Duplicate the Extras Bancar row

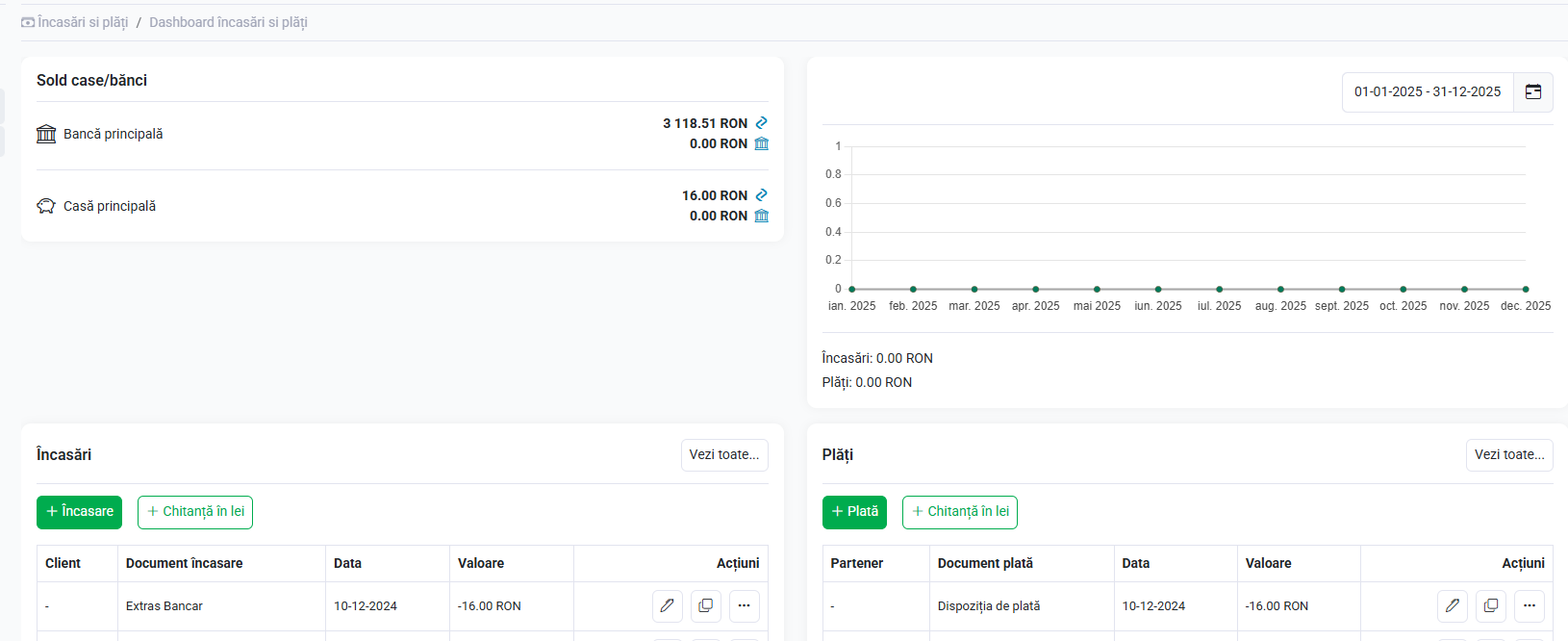706,606
